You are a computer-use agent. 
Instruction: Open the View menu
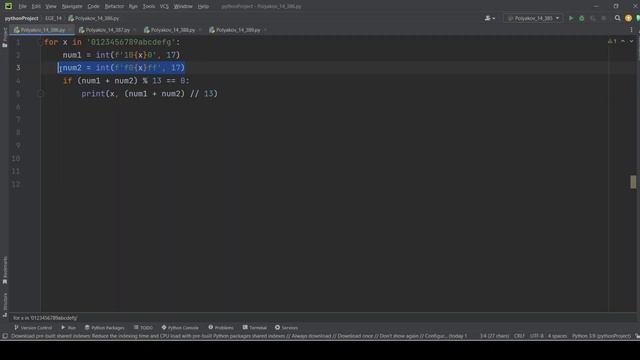pyautogui.click(x=51, y=7)
